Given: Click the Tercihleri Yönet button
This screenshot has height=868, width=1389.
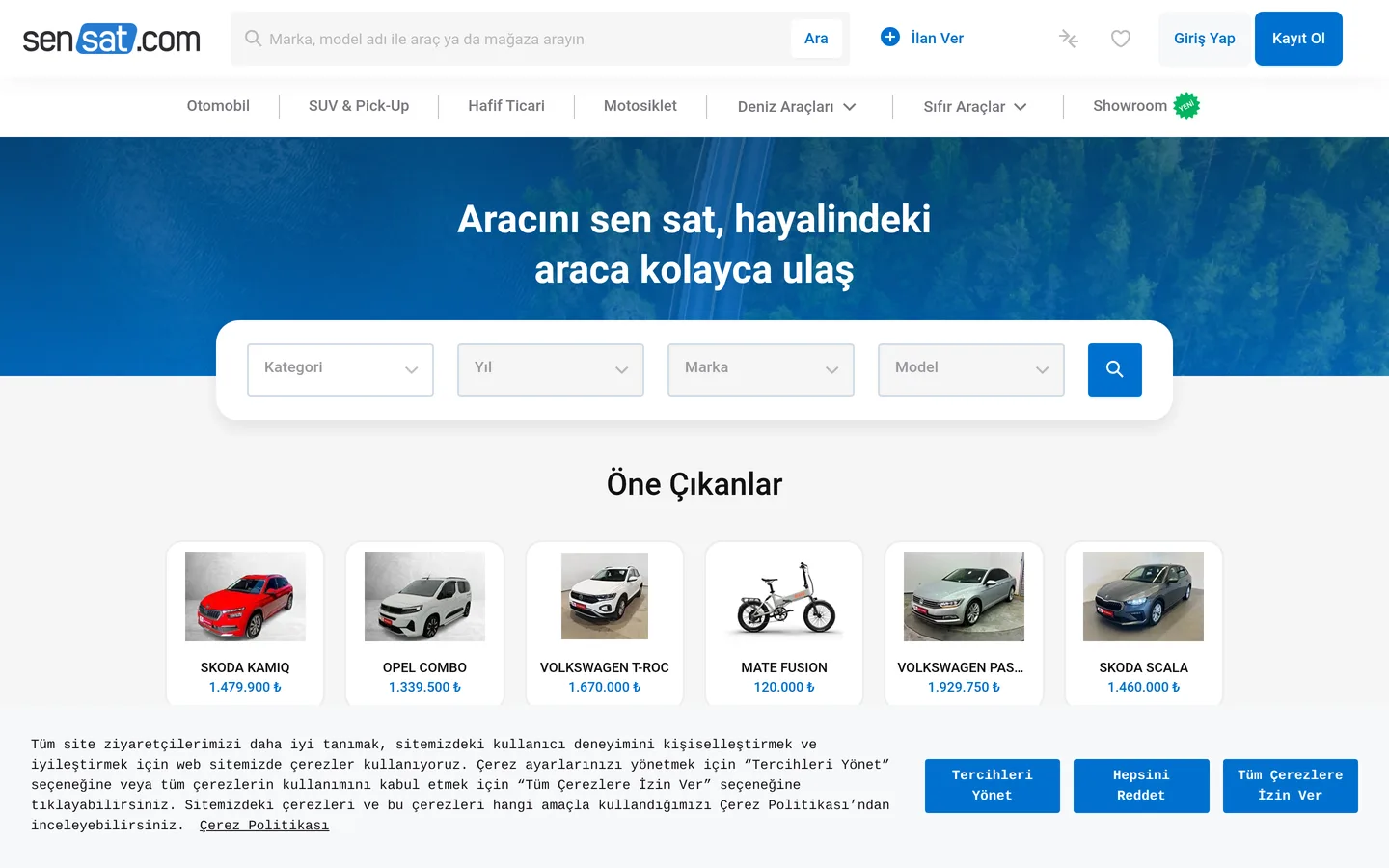Looking at the screenshot, I should tap(992, 786).
